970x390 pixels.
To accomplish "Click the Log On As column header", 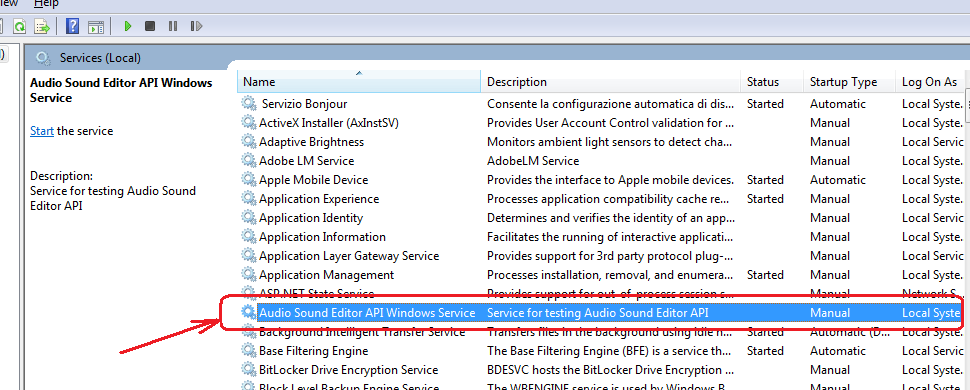I will [930, 82].
